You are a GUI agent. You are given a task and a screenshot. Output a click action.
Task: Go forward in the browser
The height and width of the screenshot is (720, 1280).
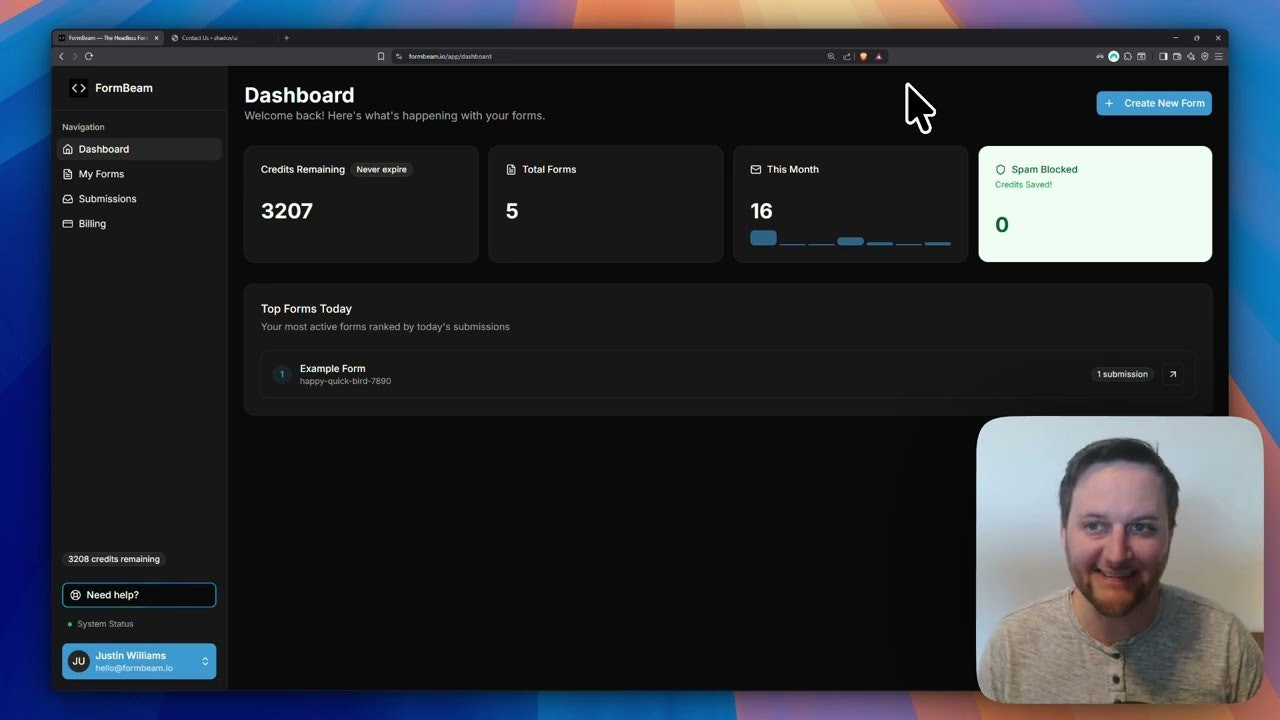75,56
